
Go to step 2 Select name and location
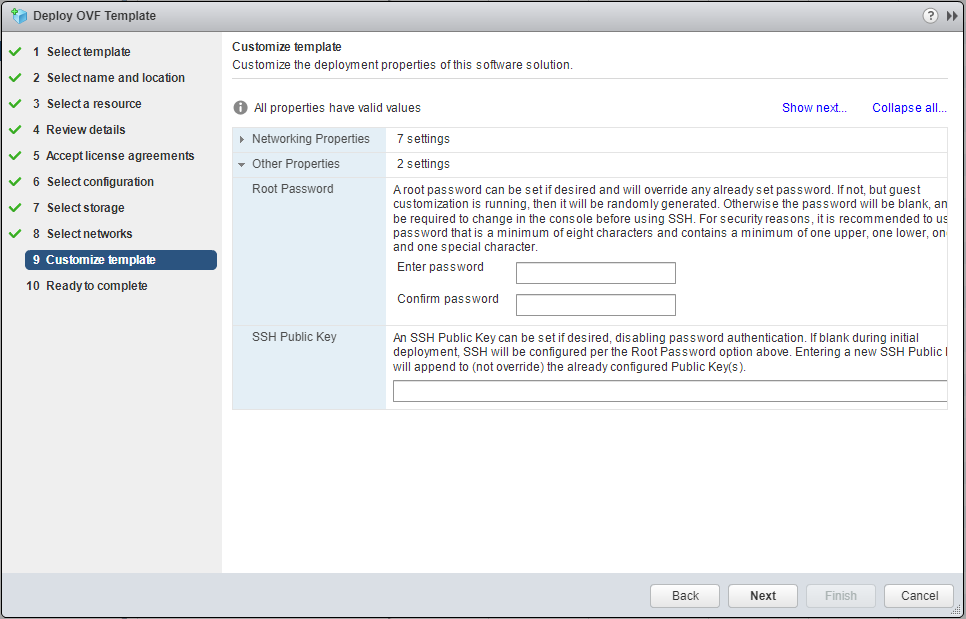pyautogui.click(x=115, y=78)
